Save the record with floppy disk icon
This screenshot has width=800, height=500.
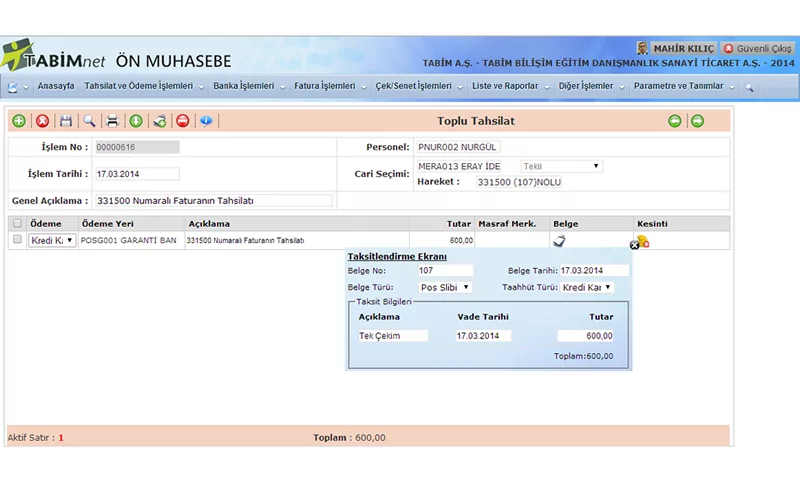[x=66, y=121]
